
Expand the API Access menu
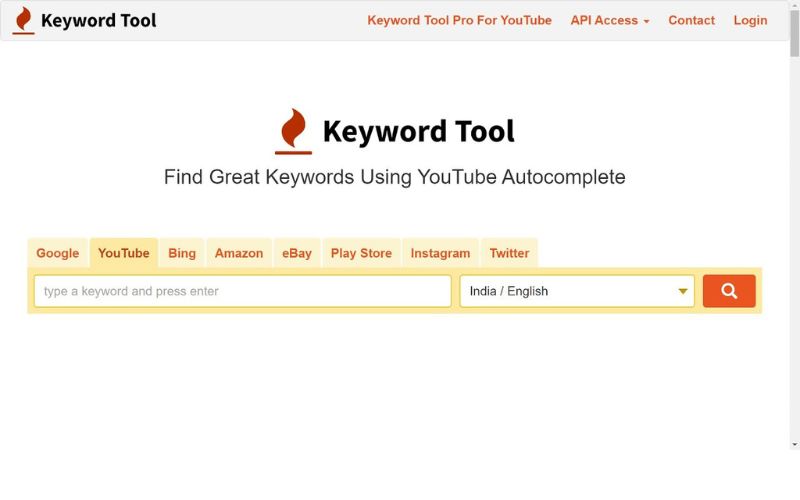[610, 20]
